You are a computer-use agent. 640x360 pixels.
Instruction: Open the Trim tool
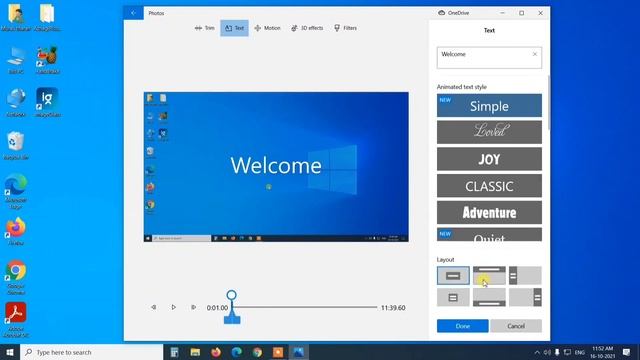pyautogui.click(x=204, y=28)
